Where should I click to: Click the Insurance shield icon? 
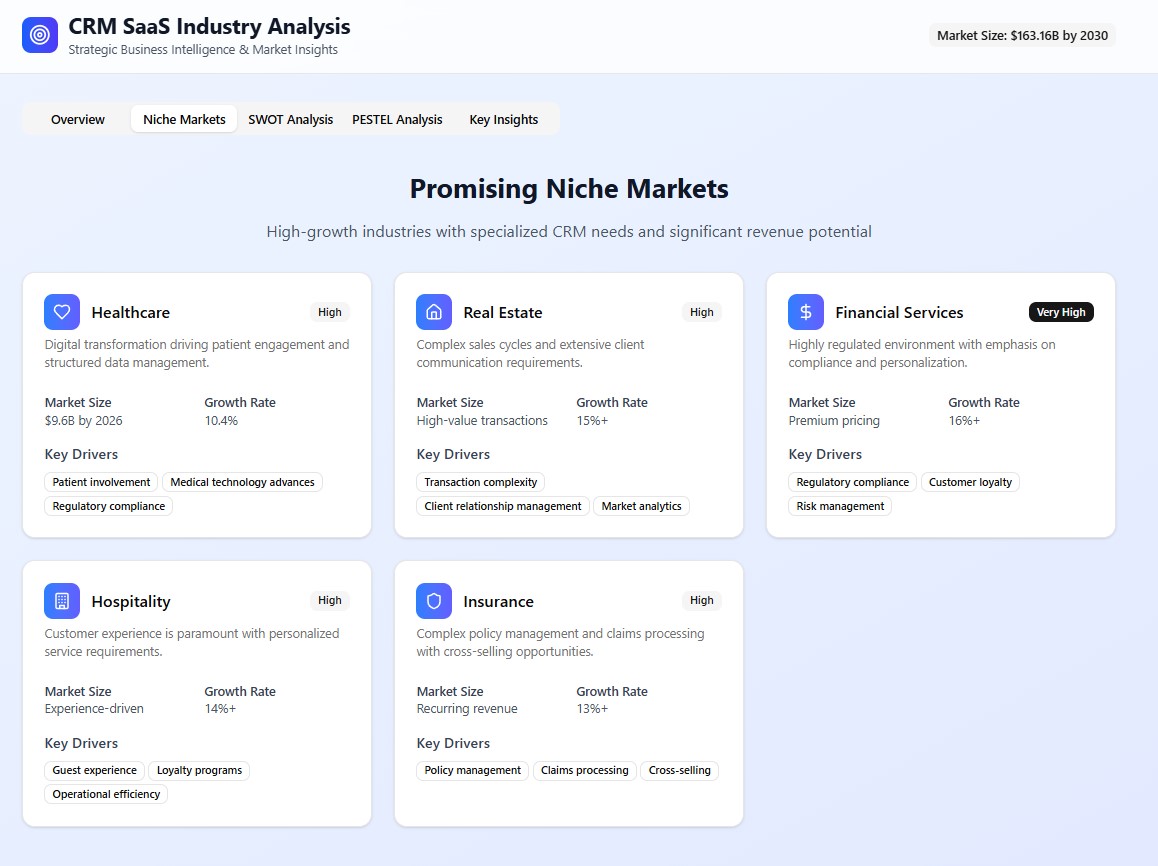click(434, 601)
